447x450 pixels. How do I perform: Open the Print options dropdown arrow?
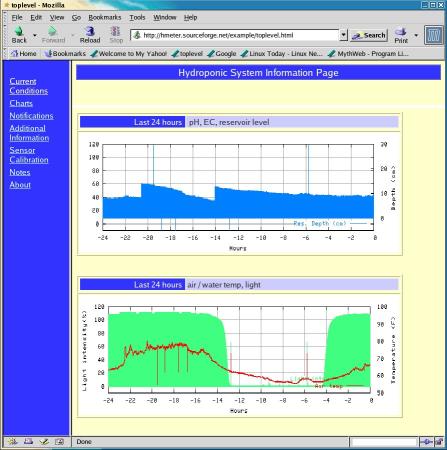click(416, 35)
